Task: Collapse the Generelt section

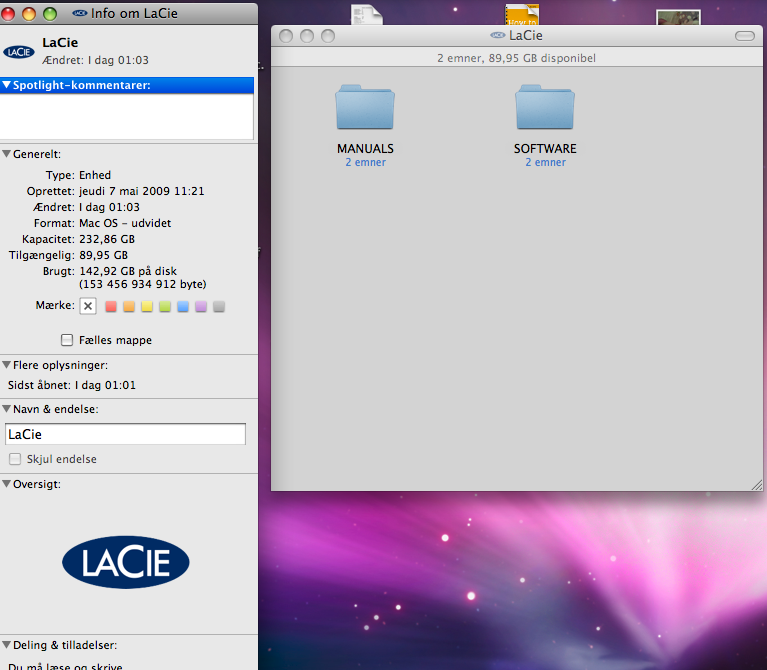Action: tap(6, 154)
